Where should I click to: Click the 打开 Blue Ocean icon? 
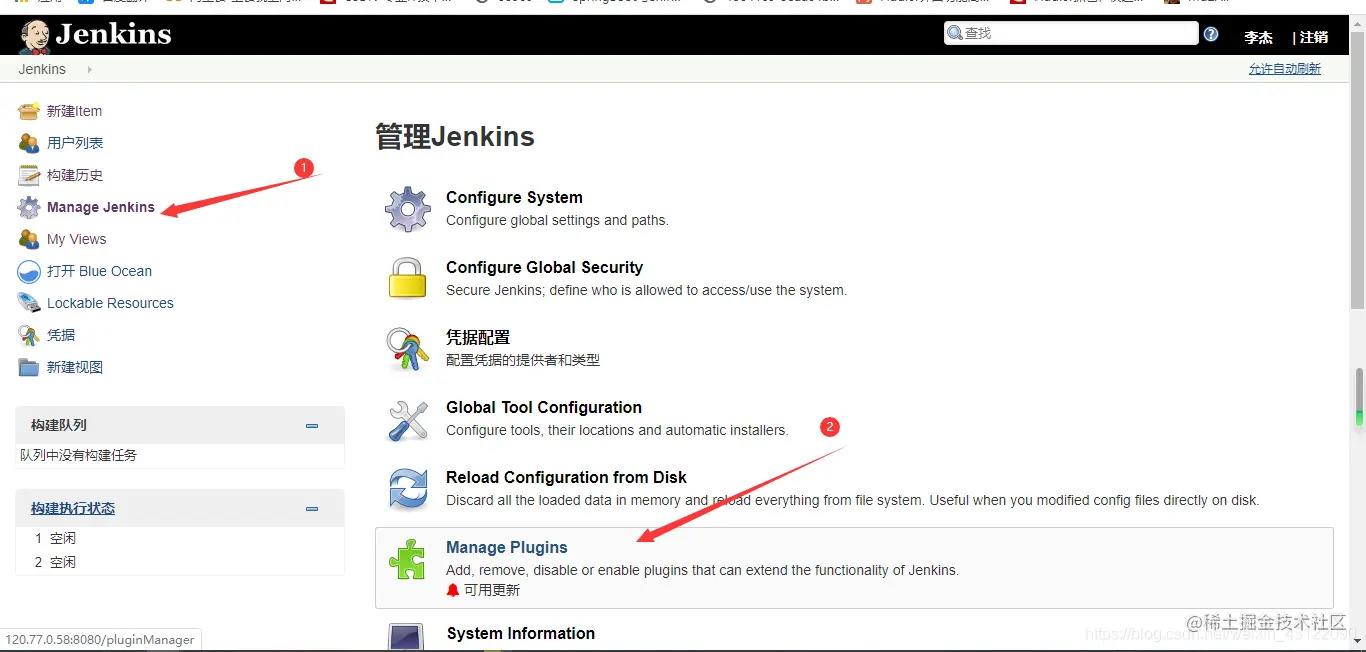[29, 271]
